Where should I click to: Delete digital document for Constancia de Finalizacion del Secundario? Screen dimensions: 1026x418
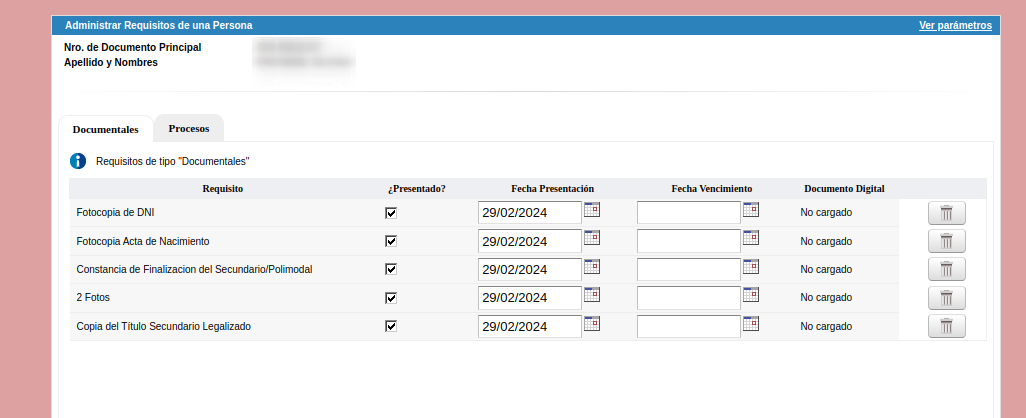tap(946, 270)
